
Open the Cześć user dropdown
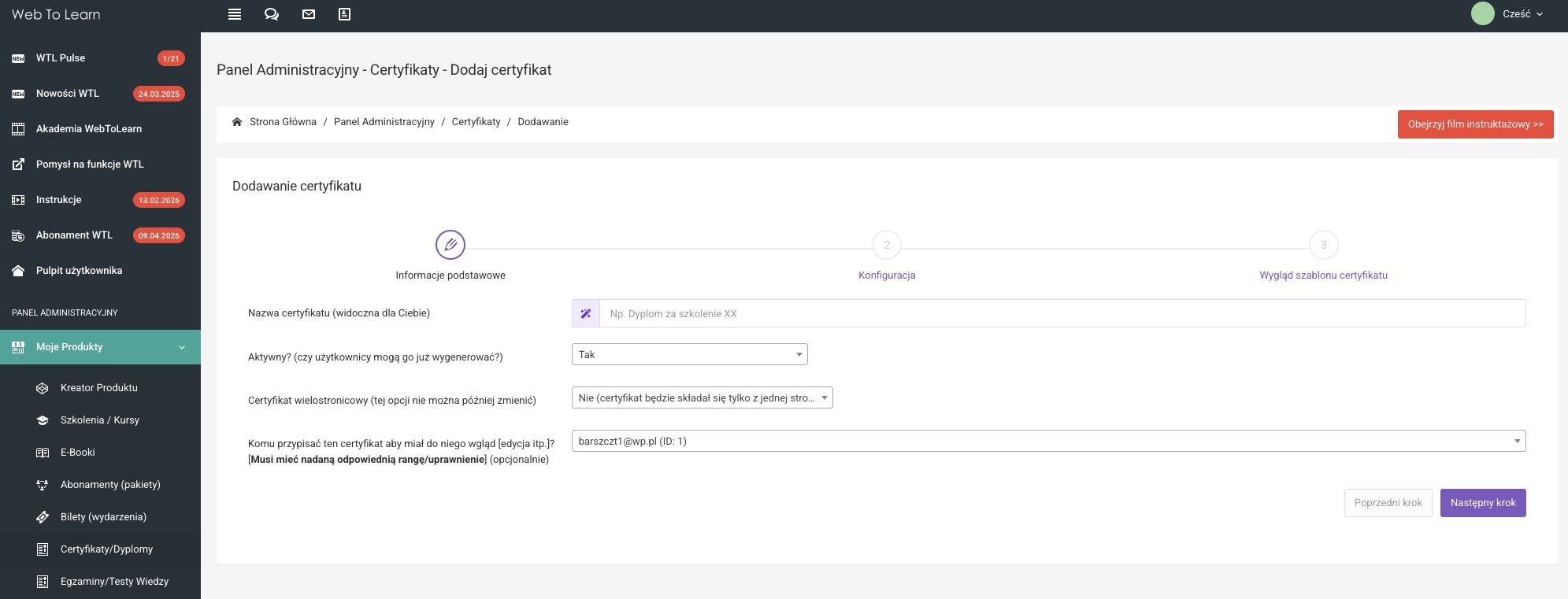coord(1522,14)
